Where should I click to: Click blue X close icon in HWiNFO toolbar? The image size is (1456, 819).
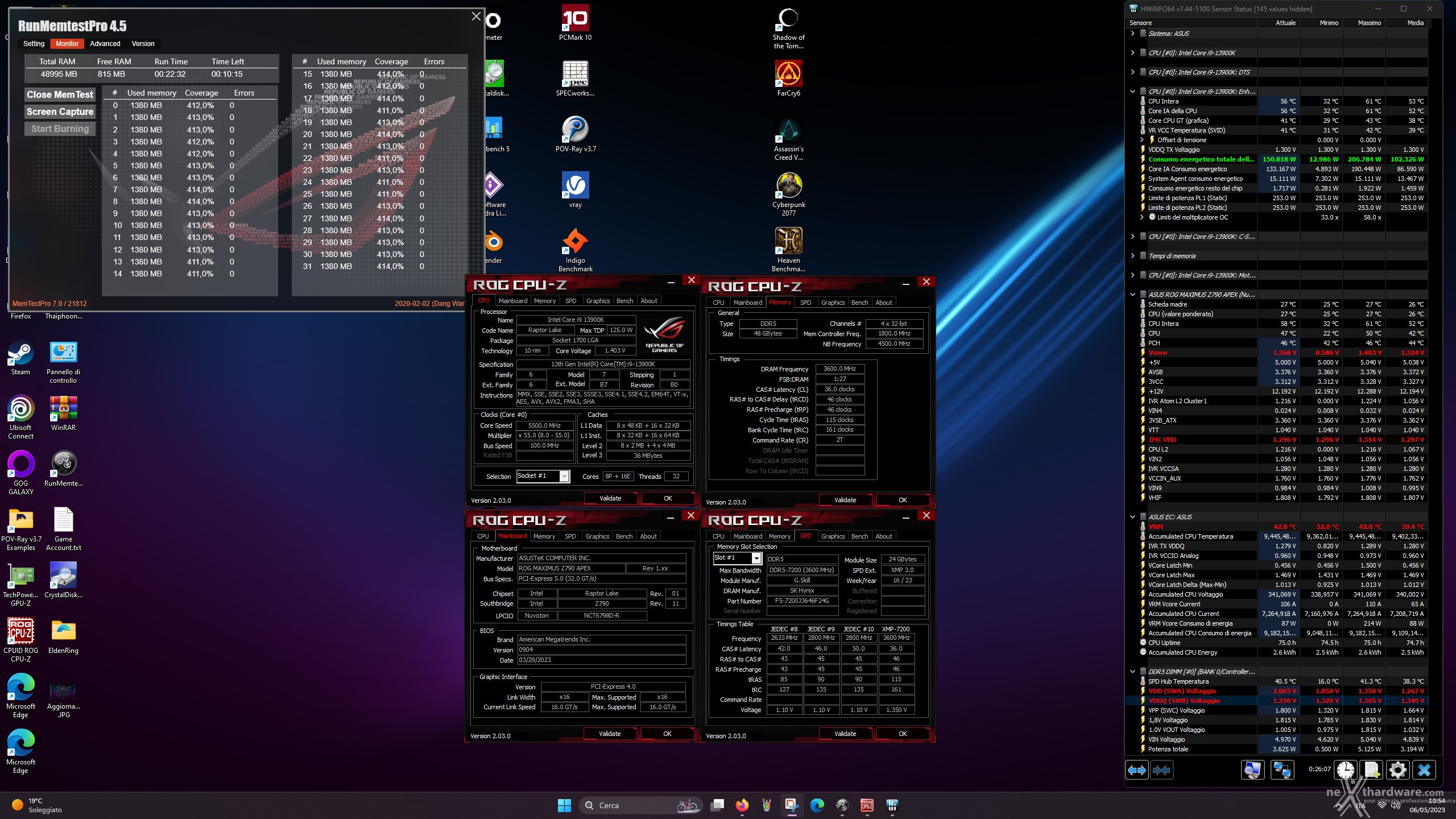coord(1424,770)
